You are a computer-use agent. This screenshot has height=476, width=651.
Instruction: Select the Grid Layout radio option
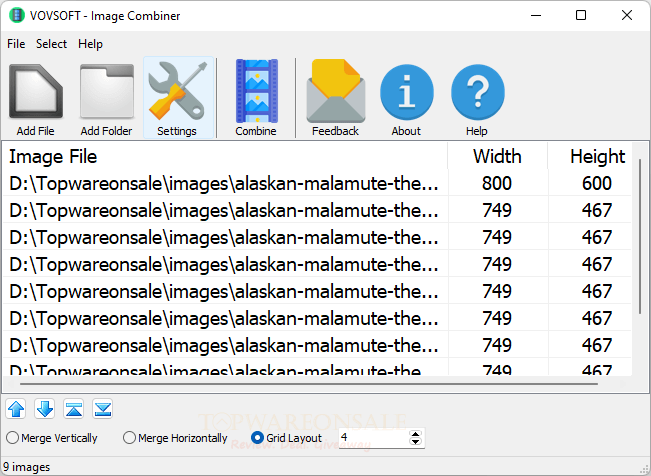286,438
